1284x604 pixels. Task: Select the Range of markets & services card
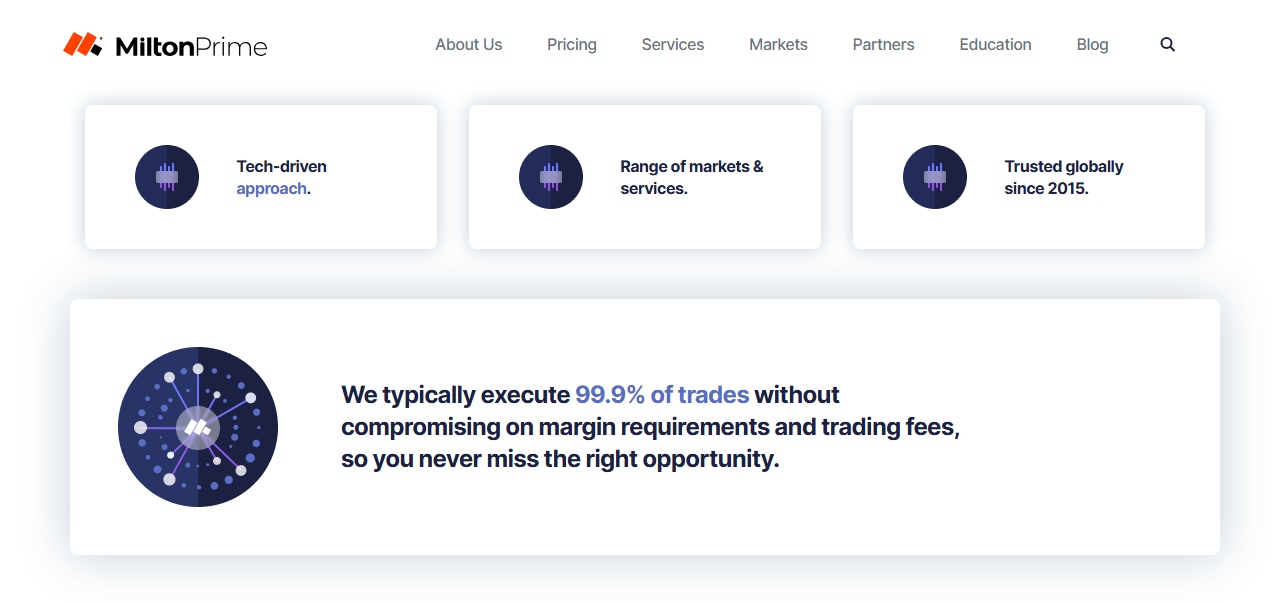coord(645,177)
